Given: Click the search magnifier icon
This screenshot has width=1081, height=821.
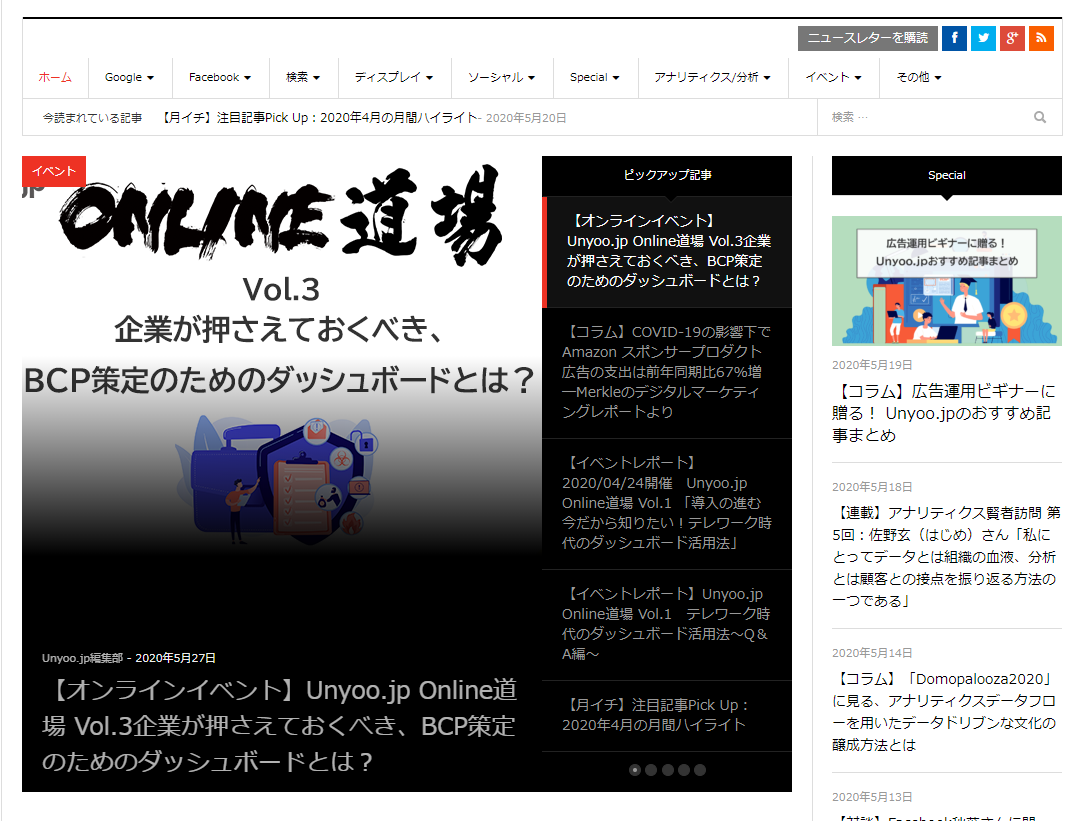Looking at the screenshot, I should (x=1040, y=117).
